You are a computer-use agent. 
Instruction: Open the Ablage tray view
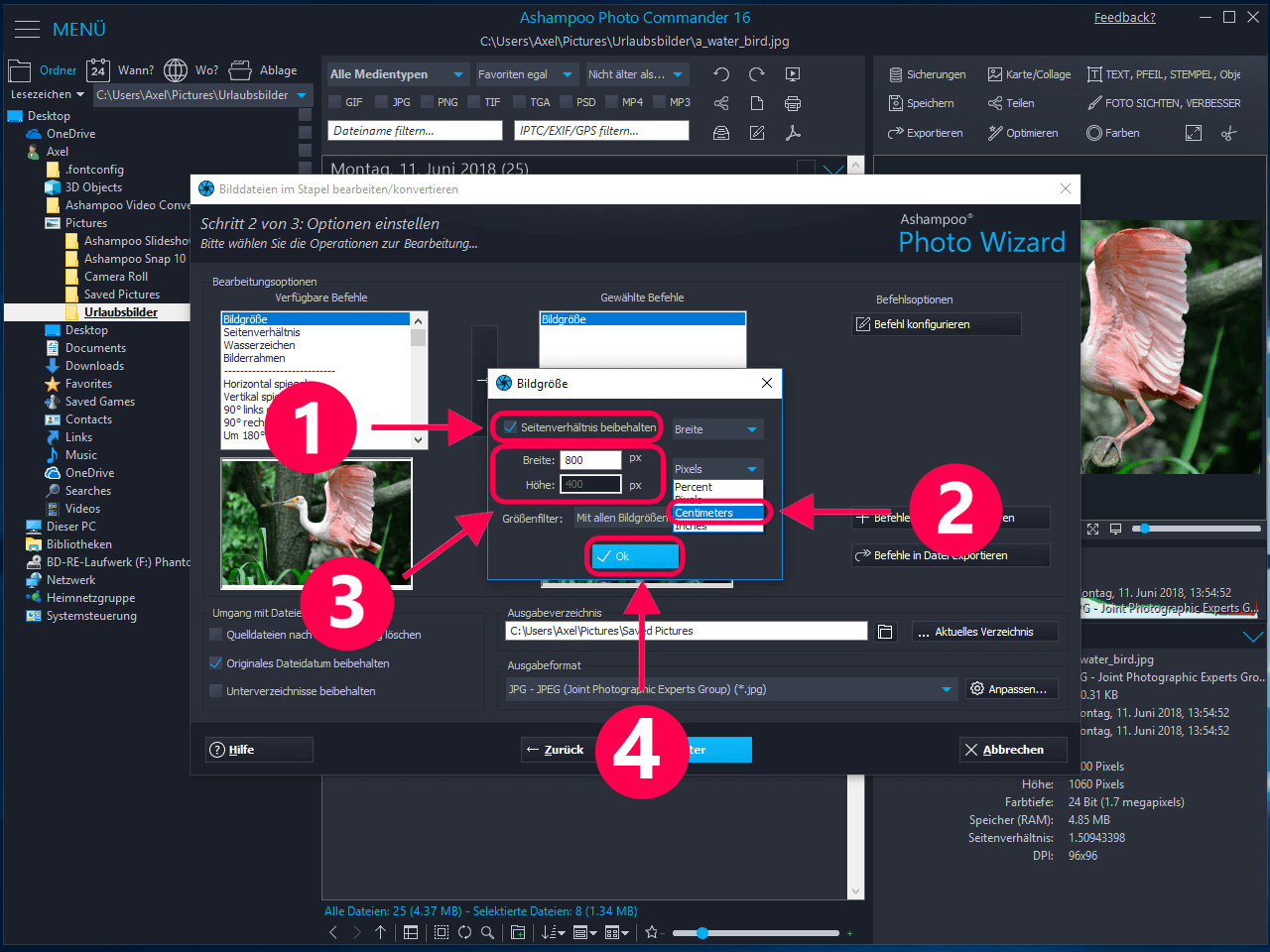pos(263,70)
